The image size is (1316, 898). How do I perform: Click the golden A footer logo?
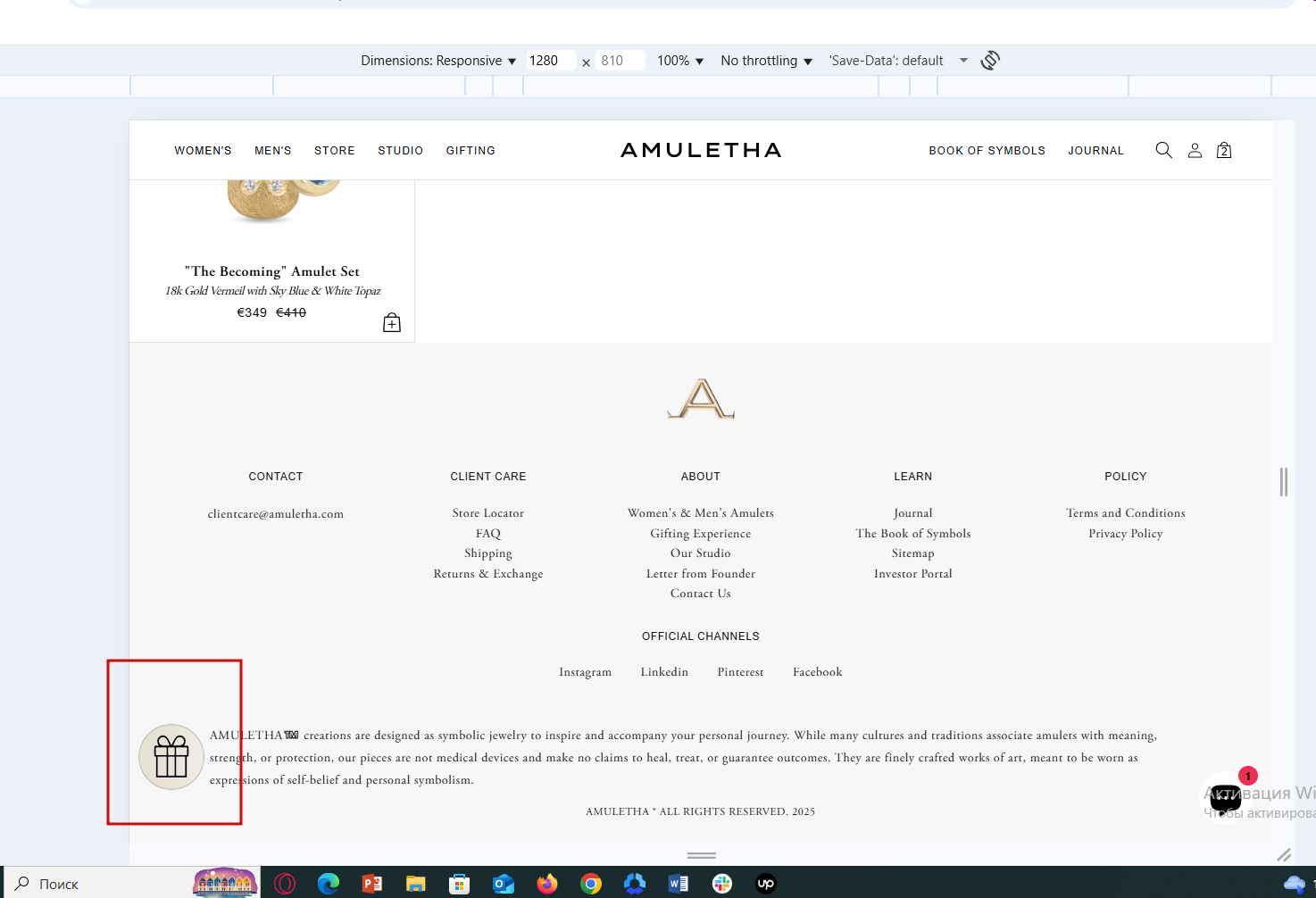701,398
